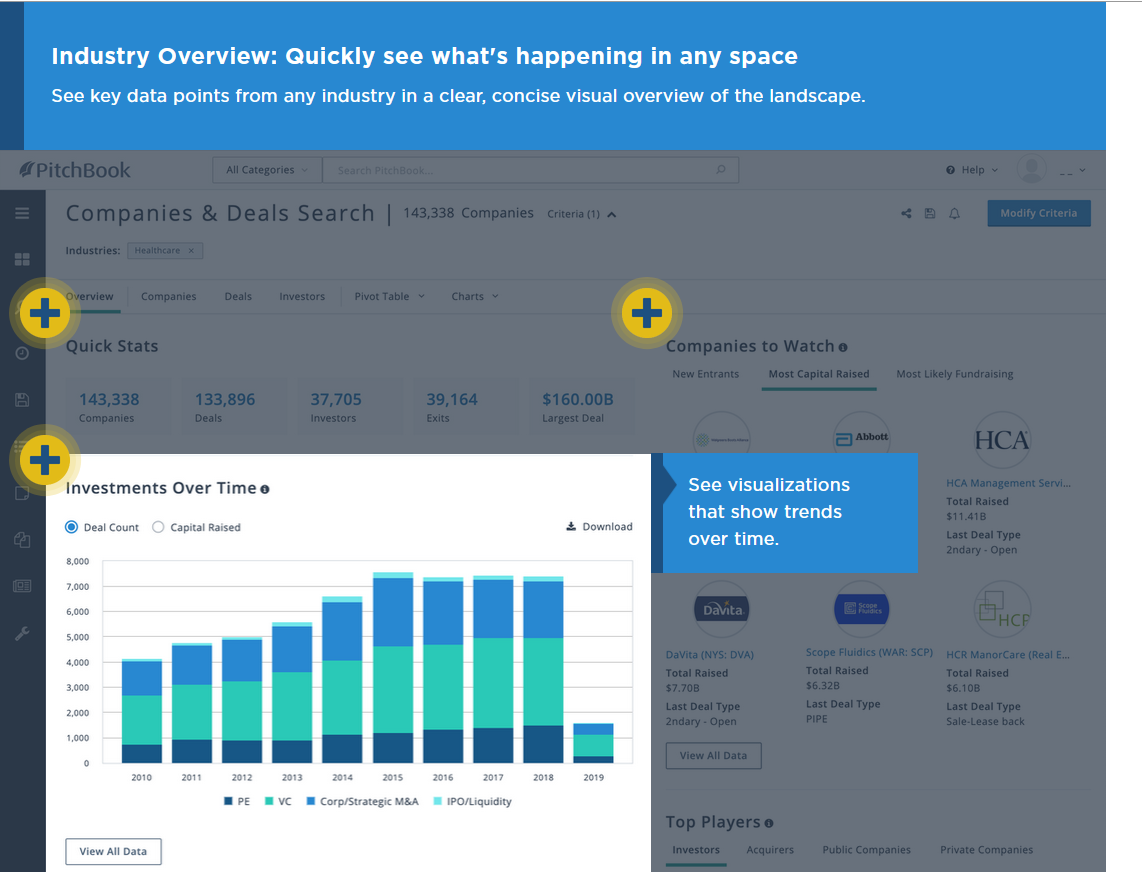Click View All Data under Companies to Watch
1142x872 pixels.
click(714, 755)
